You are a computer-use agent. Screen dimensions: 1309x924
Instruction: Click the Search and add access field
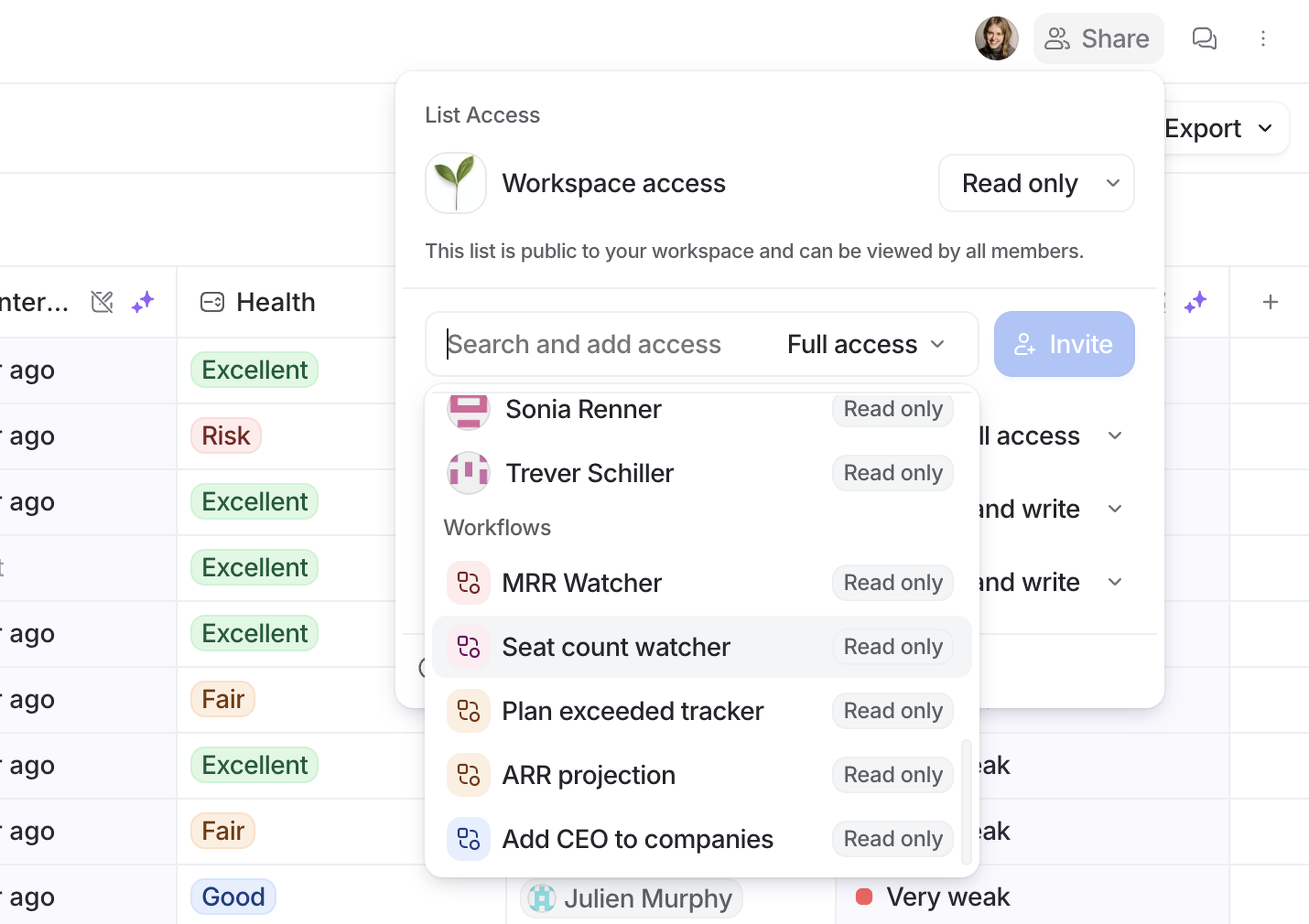pyautogui.click(x=599, y=344)
